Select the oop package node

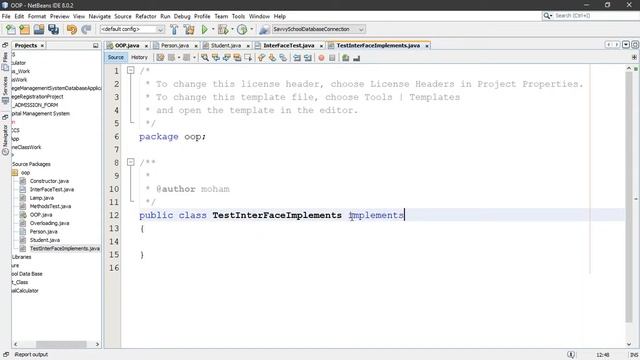click(x=25, y=173)
